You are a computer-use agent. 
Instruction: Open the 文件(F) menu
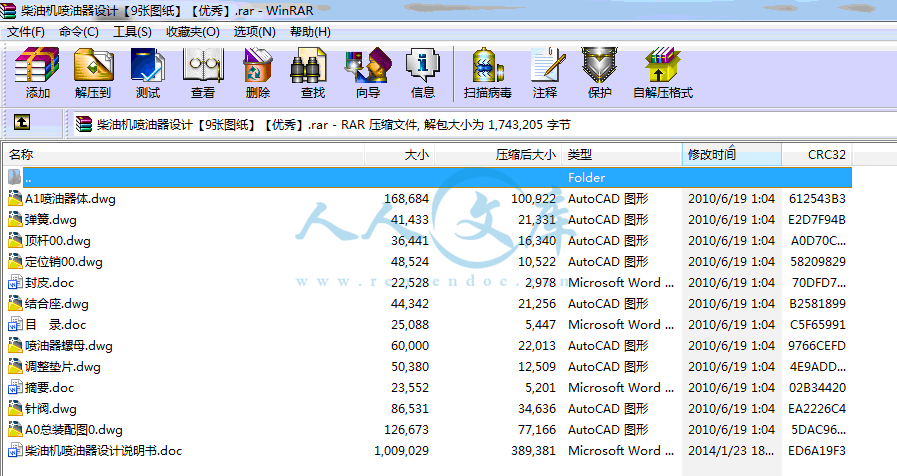tap(26, 31)
